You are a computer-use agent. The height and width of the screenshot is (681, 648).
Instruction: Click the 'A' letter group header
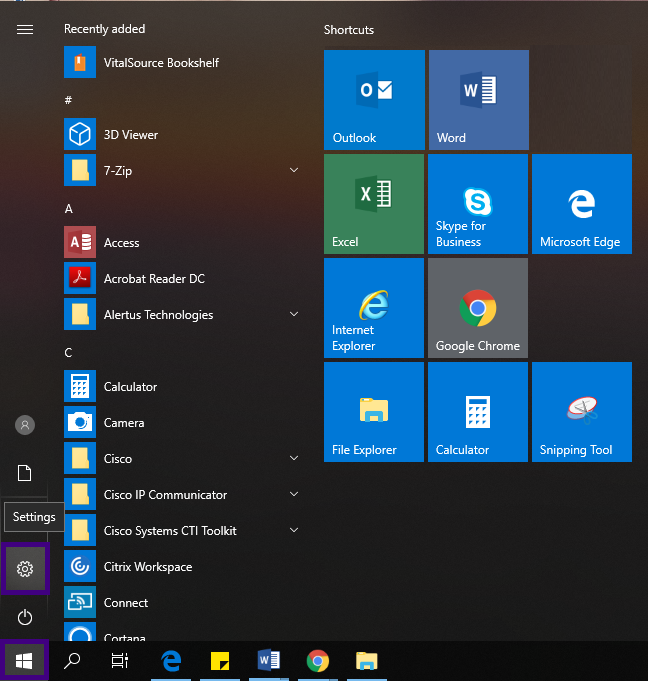(x=69, y=209)
